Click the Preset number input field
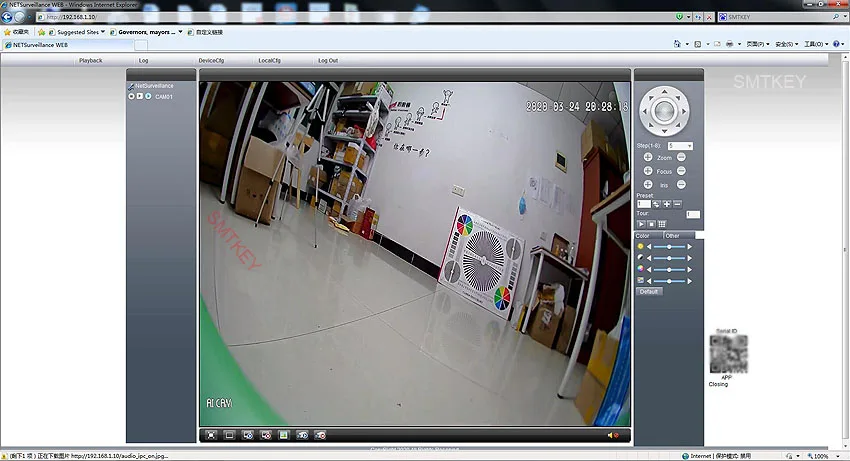The height and width of the screenshot is (461, 850). pyautogui.click(x=643, y=204)
